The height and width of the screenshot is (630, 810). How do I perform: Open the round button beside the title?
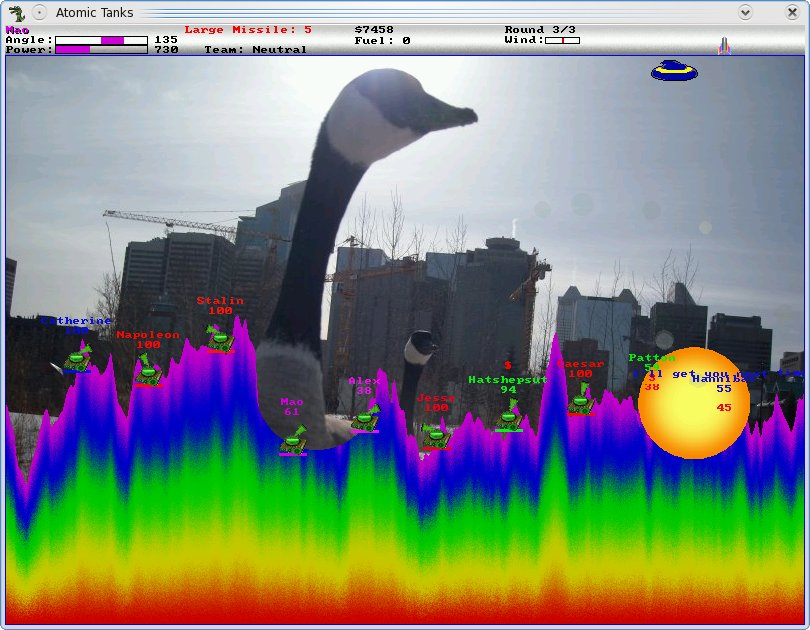click(39, 13)
